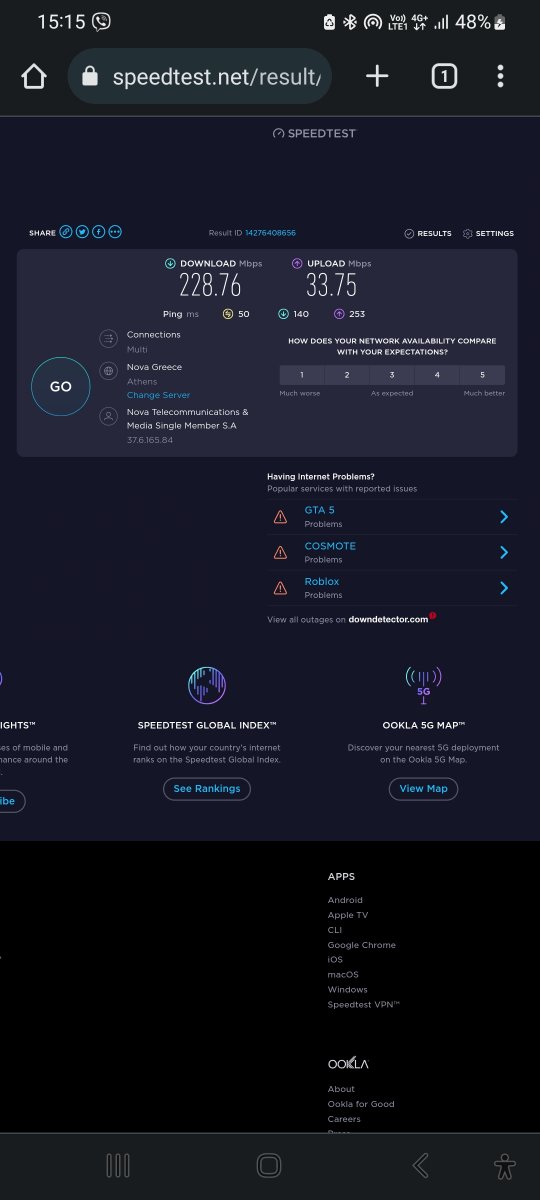The width and height of the screenshot is (540, 1200).
Task: Open Chrome three-dot overflow menu
Action: point(500,76)
